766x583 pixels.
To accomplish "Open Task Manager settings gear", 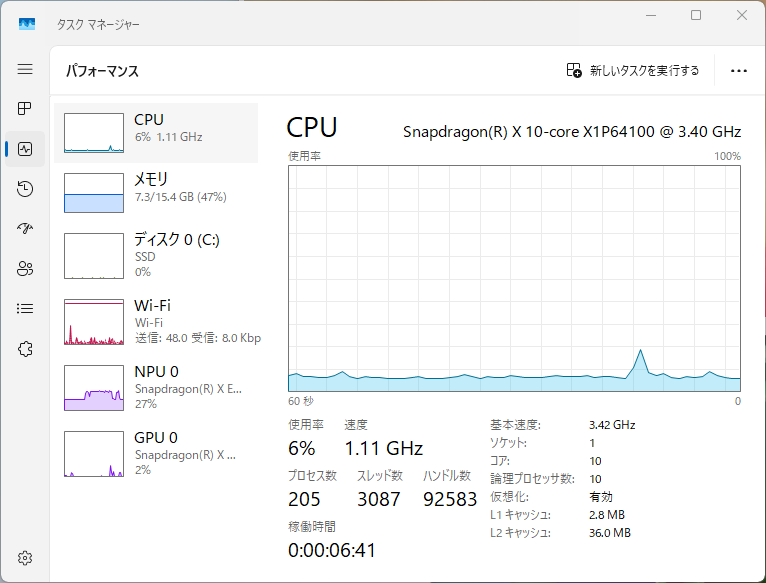I will pyautogui.click(x=25, y=557).
